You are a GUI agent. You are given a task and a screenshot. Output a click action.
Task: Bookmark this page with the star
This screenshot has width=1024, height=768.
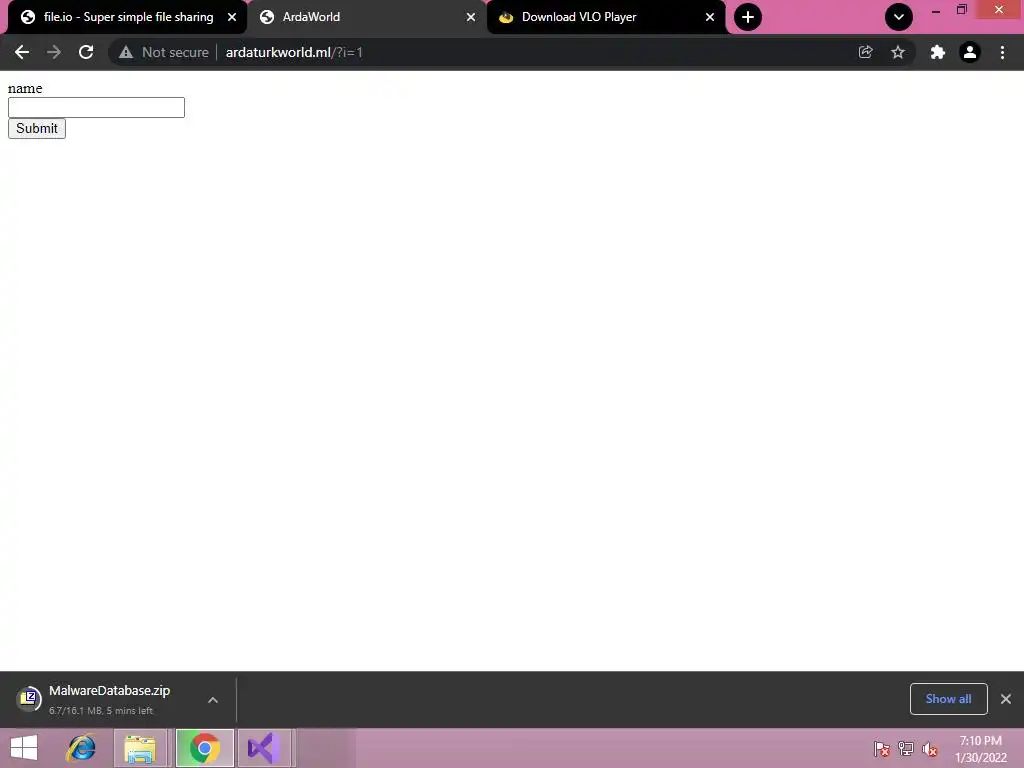(898, 52)
